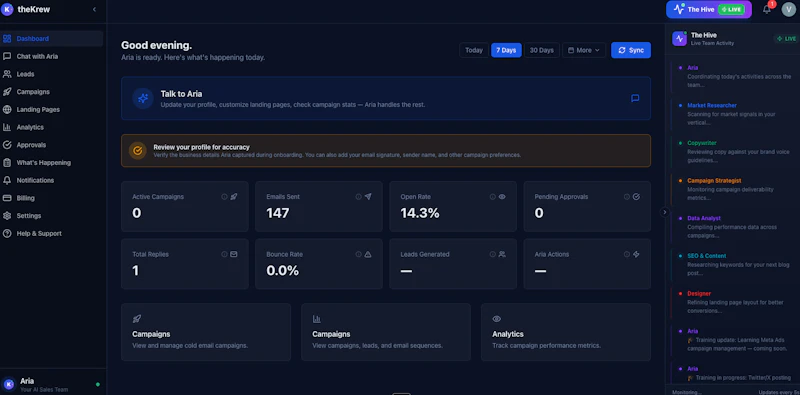This screenshot has height=395, width=800.
Task: Click The Hive panel pulse icon
Action: tap(680, 39)
